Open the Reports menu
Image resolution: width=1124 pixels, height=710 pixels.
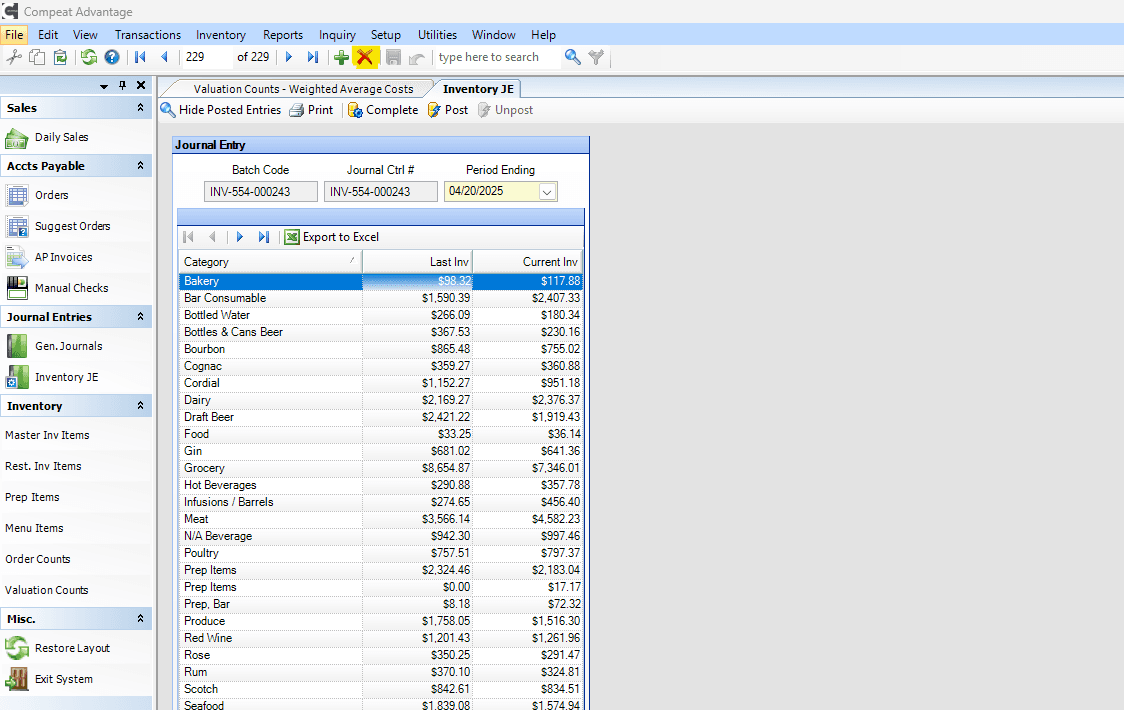(282, 34)
